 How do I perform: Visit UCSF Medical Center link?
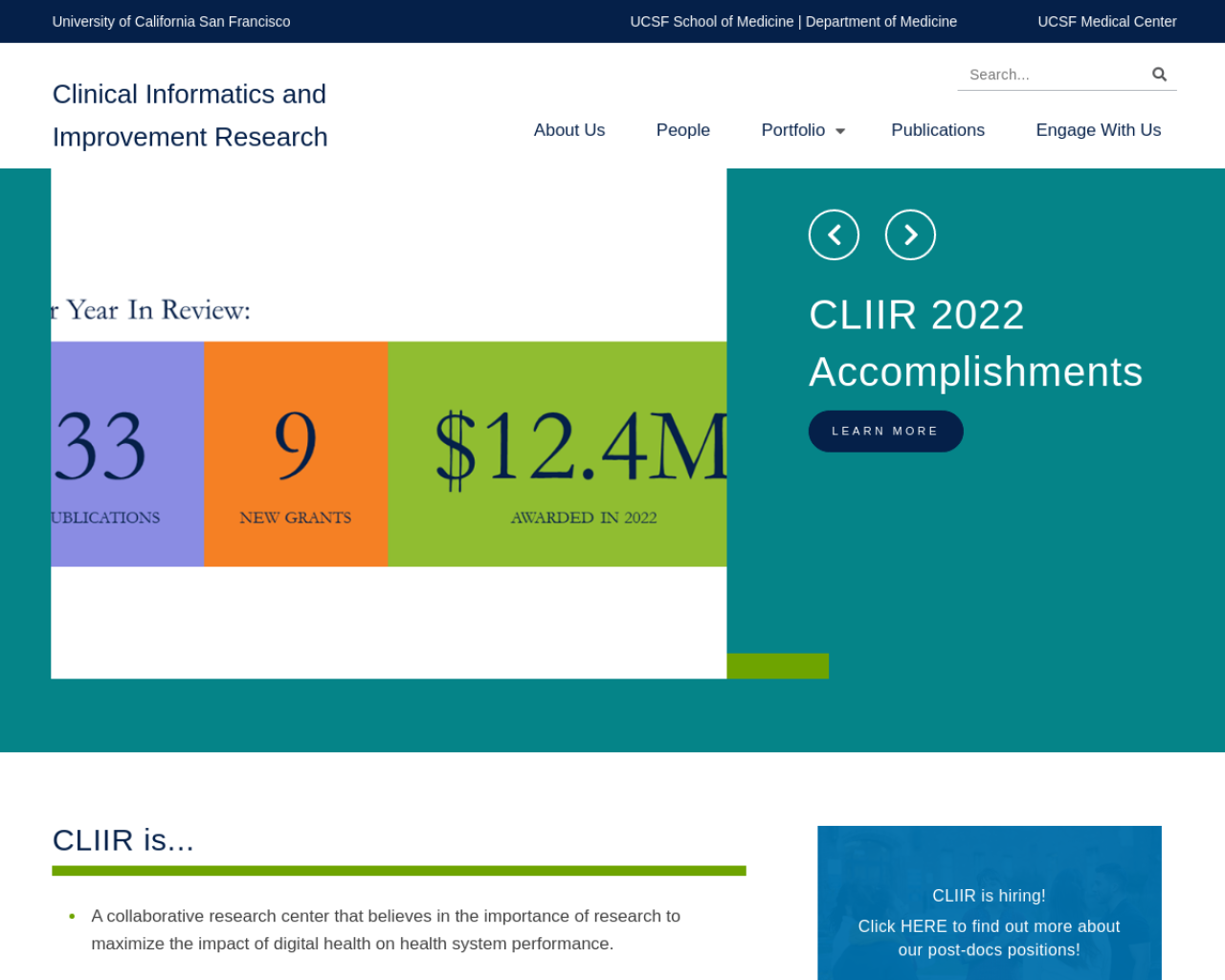(x=1107, y=21)
